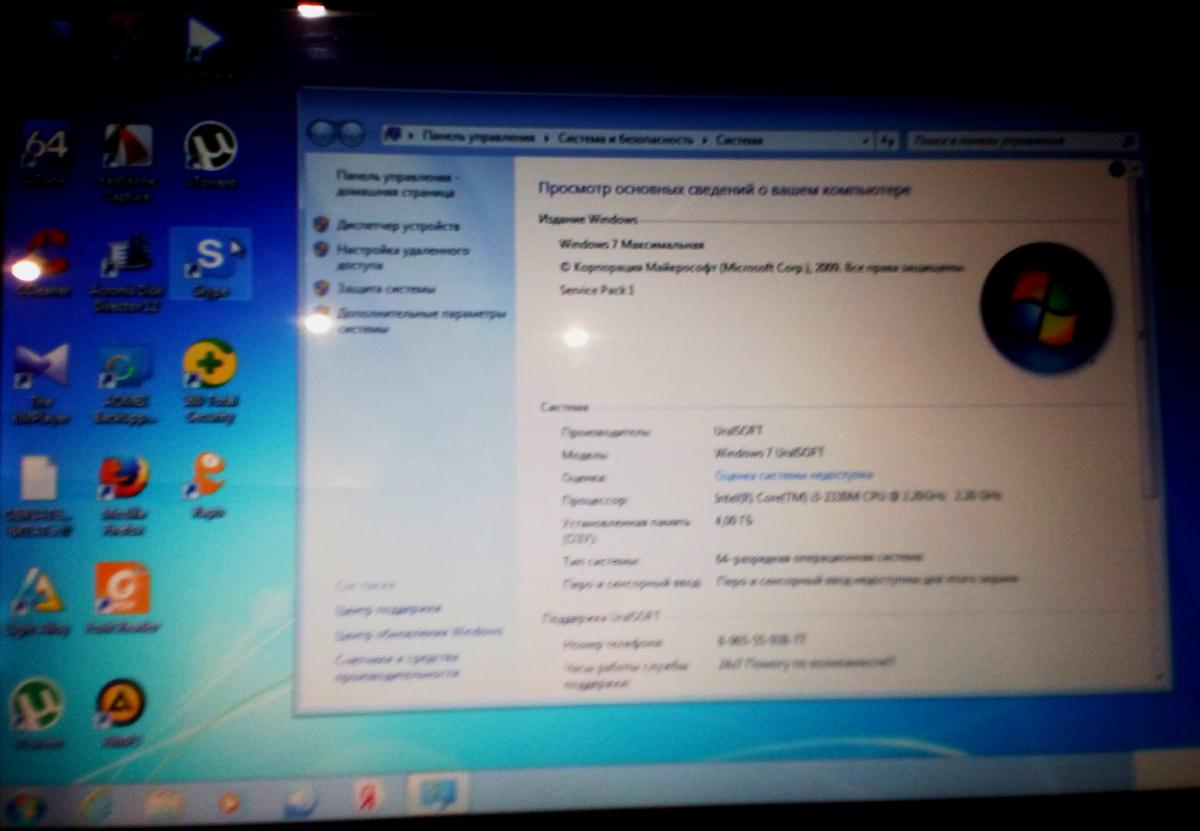Launch Foxit Reader from the desktop

(123, 598)
